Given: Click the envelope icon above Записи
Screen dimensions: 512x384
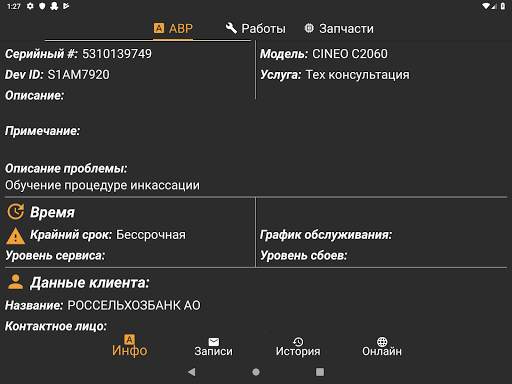Looking at the screenshot, I should coord(214,342).
